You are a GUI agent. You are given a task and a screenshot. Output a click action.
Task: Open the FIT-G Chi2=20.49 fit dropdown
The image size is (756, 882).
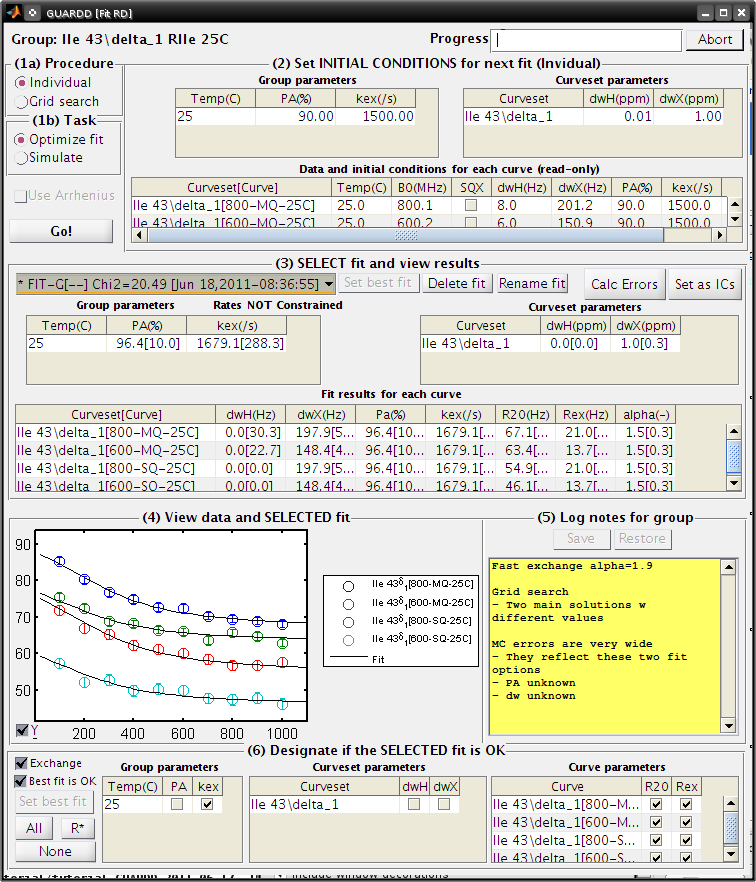176,283
